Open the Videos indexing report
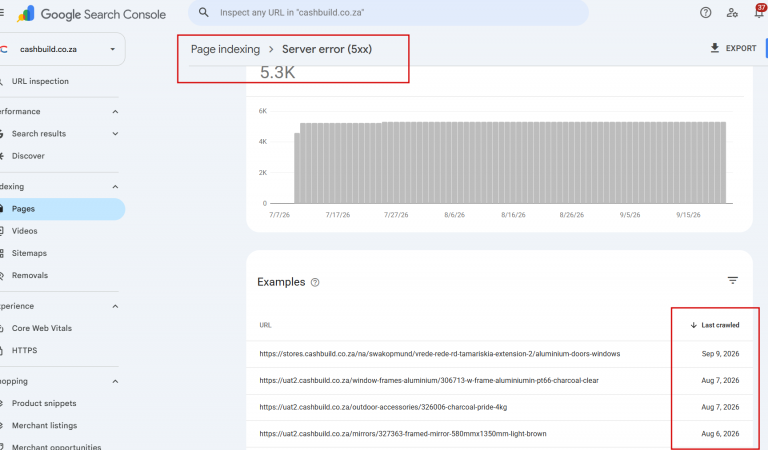The width and height of the screenshot is (768, 450). 24,231
